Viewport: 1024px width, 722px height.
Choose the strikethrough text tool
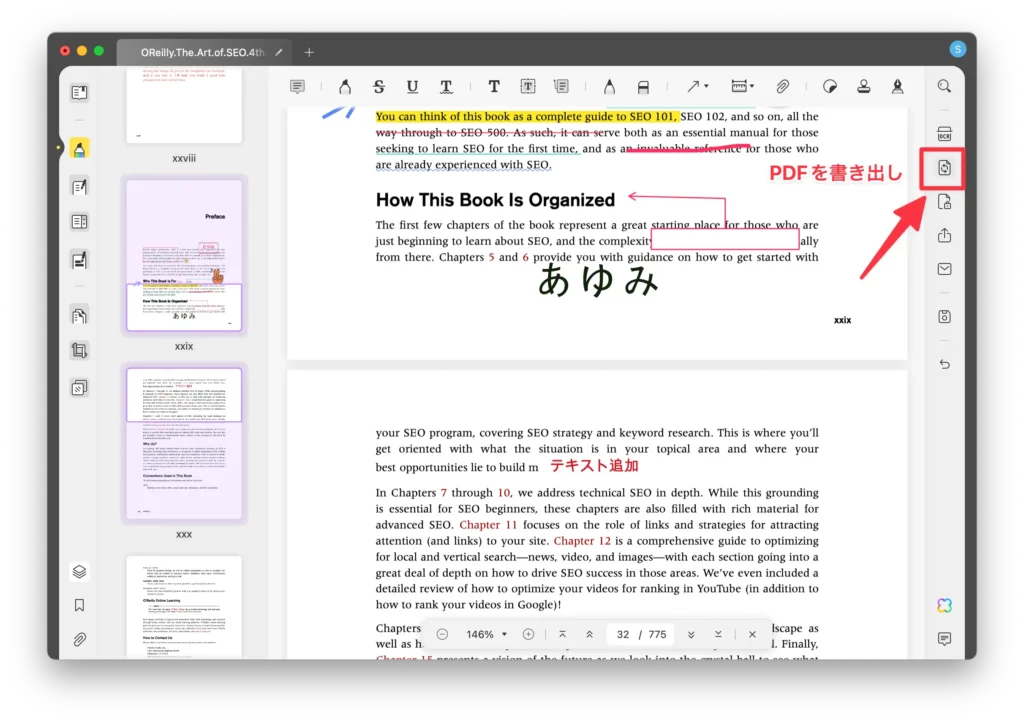(378, 87)
